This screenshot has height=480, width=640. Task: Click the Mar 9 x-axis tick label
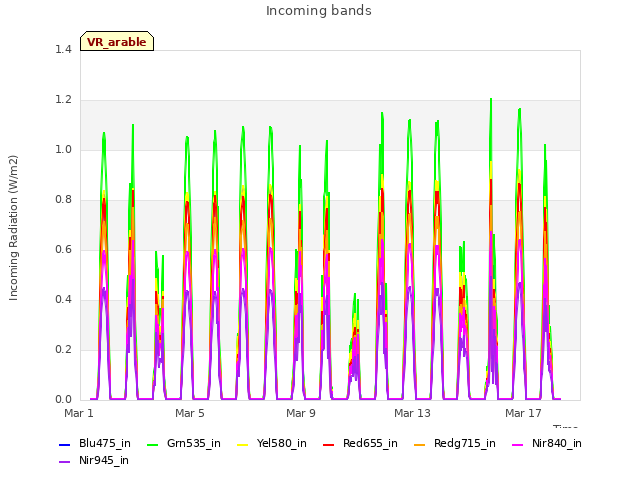301,413
